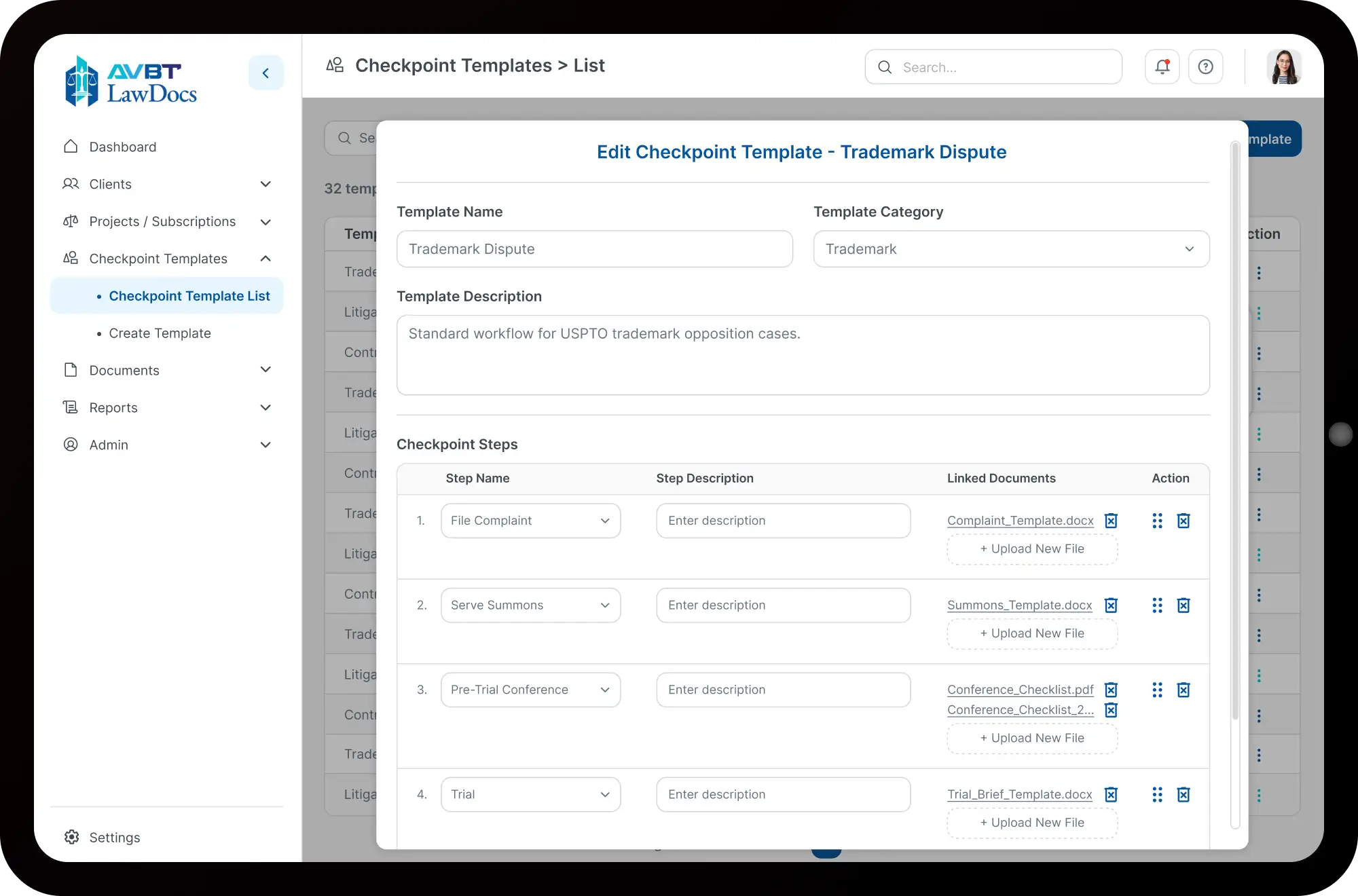Screen dimensions: 1358x896
Task: Select Checkpoint Template List
Action: (167, 296)
